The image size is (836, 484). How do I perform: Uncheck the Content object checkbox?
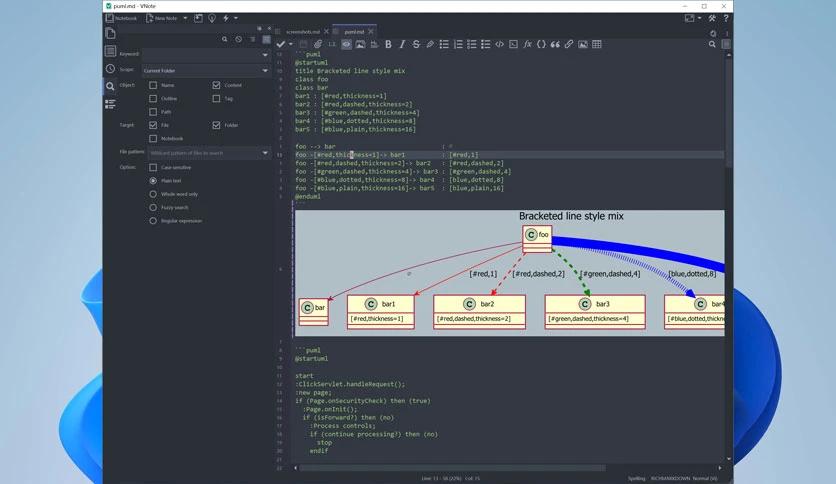click(216, 85)
